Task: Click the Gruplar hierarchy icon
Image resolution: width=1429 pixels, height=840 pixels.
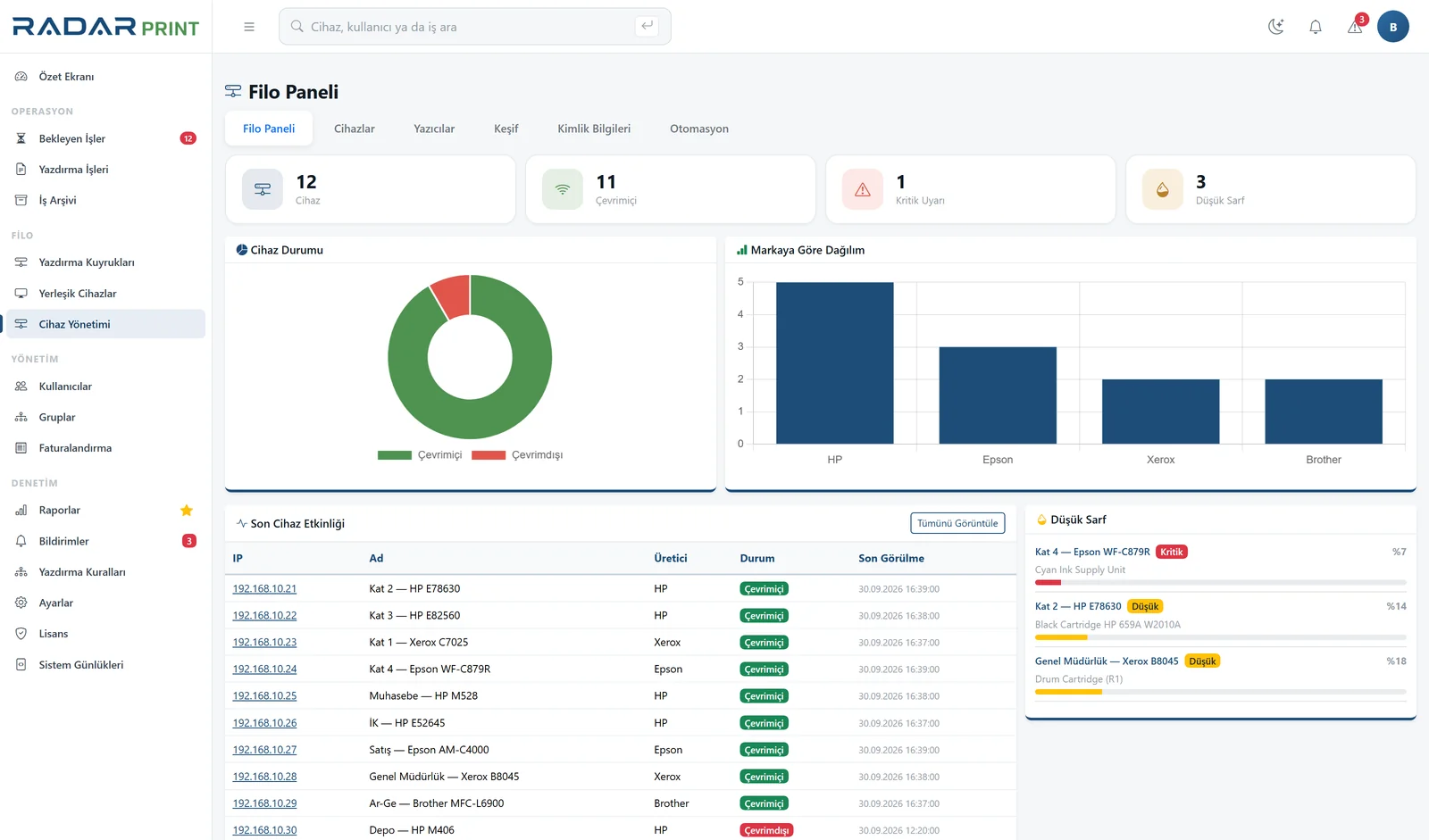Action: [x=21, y=417]
